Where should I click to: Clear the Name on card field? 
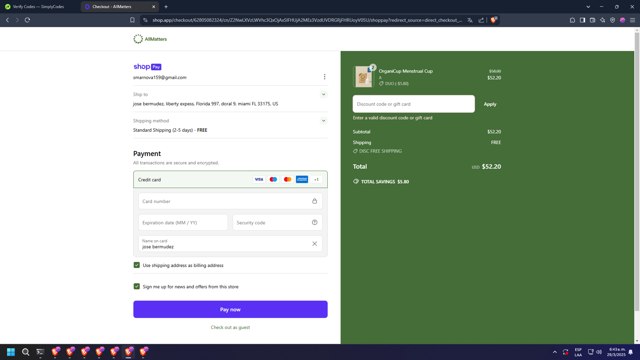click(x=314, y=244)
